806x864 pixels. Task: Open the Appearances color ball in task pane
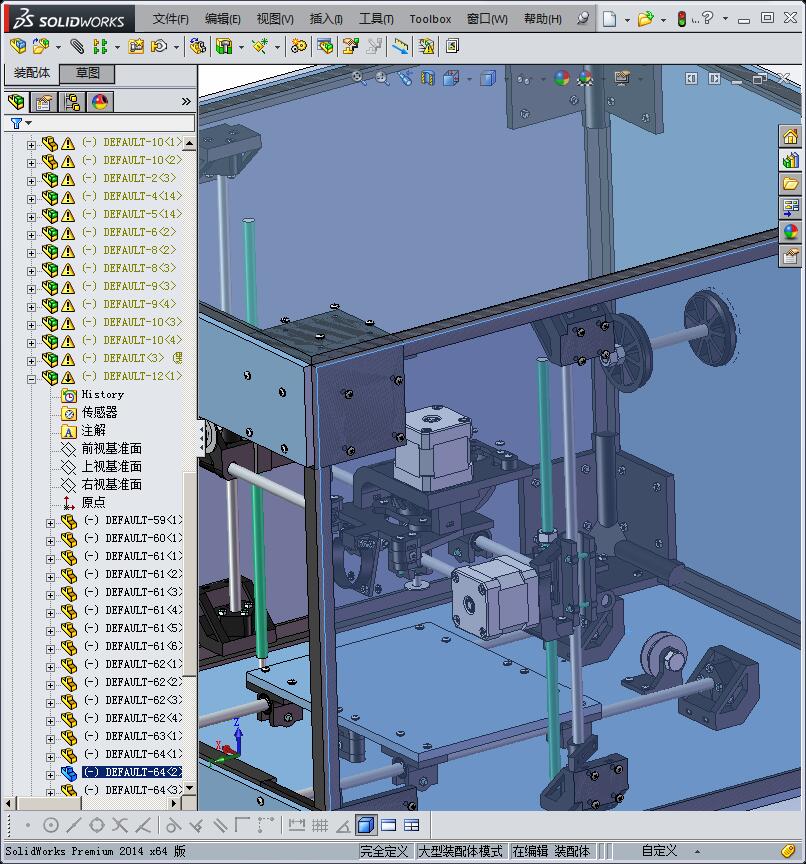pos(791,232)
